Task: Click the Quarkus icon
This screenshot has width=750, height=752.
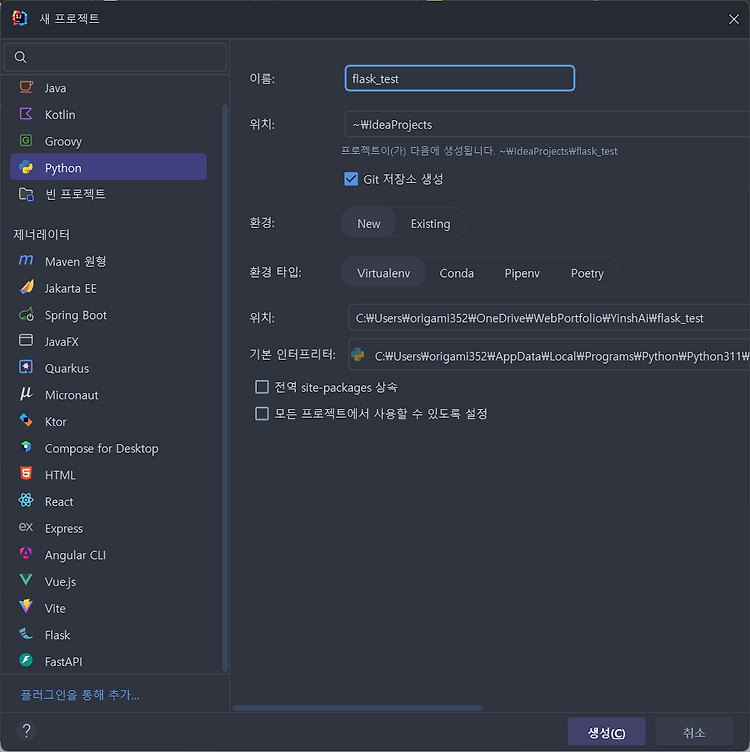Action: pos(26,367)
